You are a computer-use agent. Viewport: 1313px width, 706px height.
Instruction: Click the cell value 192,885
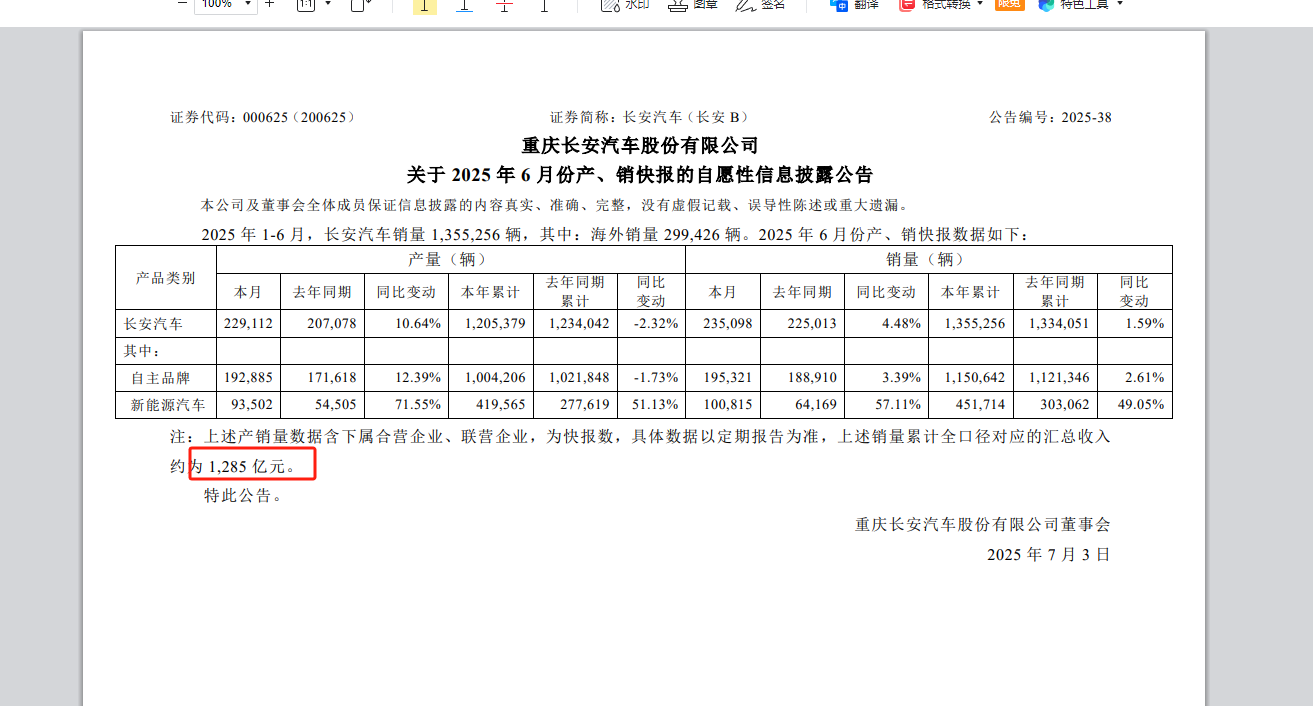tap(248, 378)
